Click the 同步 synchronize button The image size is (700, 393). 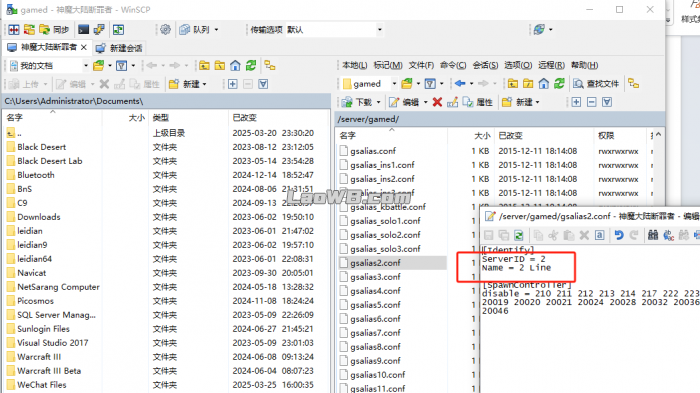[x=54, y=30]
